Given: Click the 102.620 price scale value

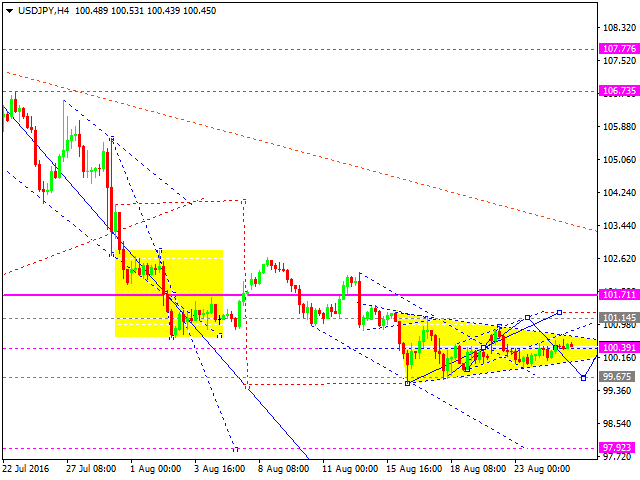Looking at the screenshot, I should point(619,258).
